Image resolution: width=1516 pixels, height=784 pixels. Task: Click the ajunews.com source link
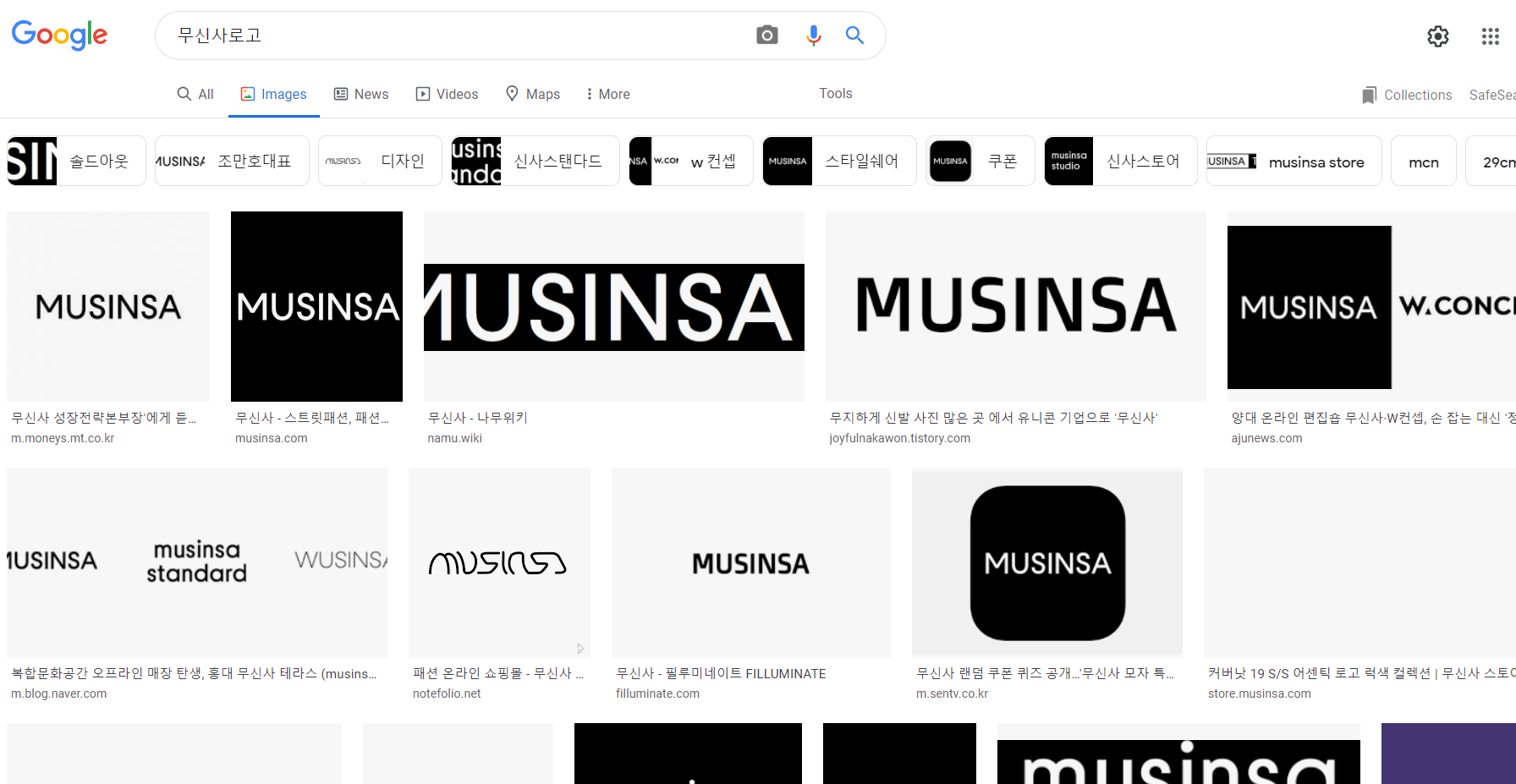tap(1266, 438)
